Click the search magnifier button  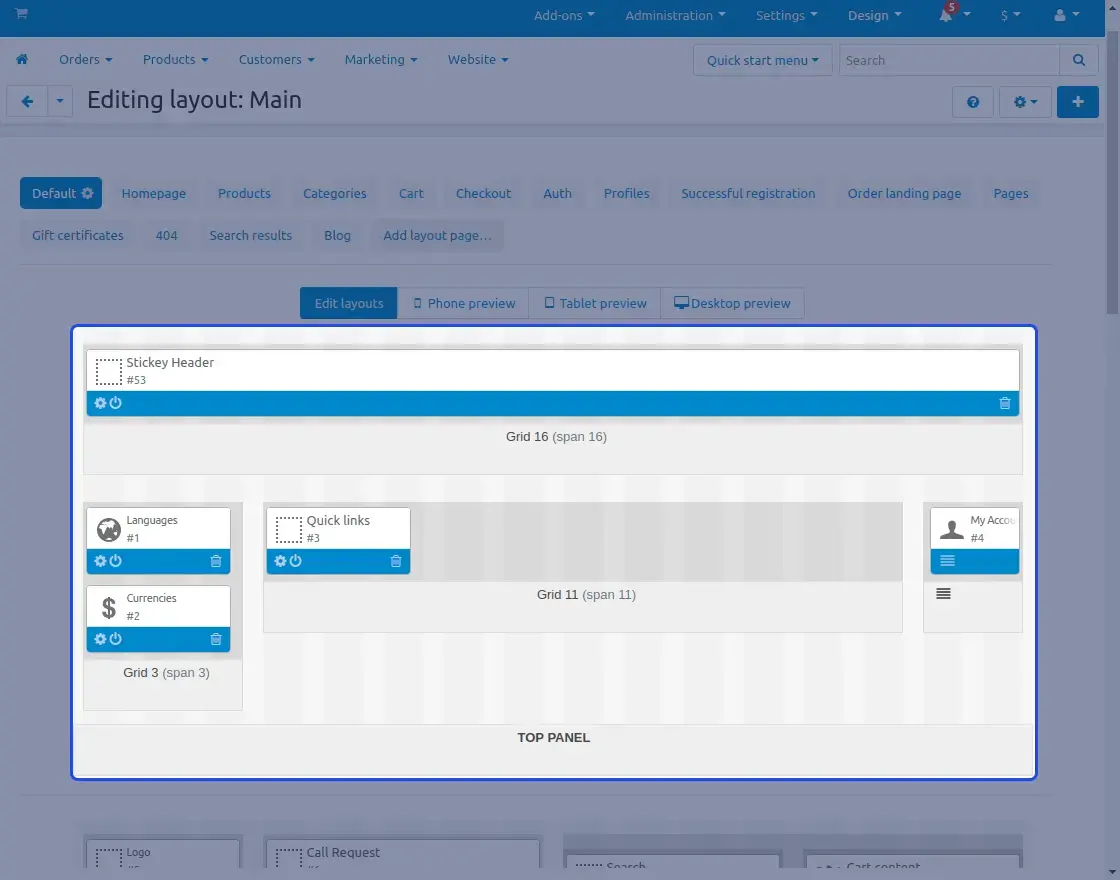(1078, 60)
